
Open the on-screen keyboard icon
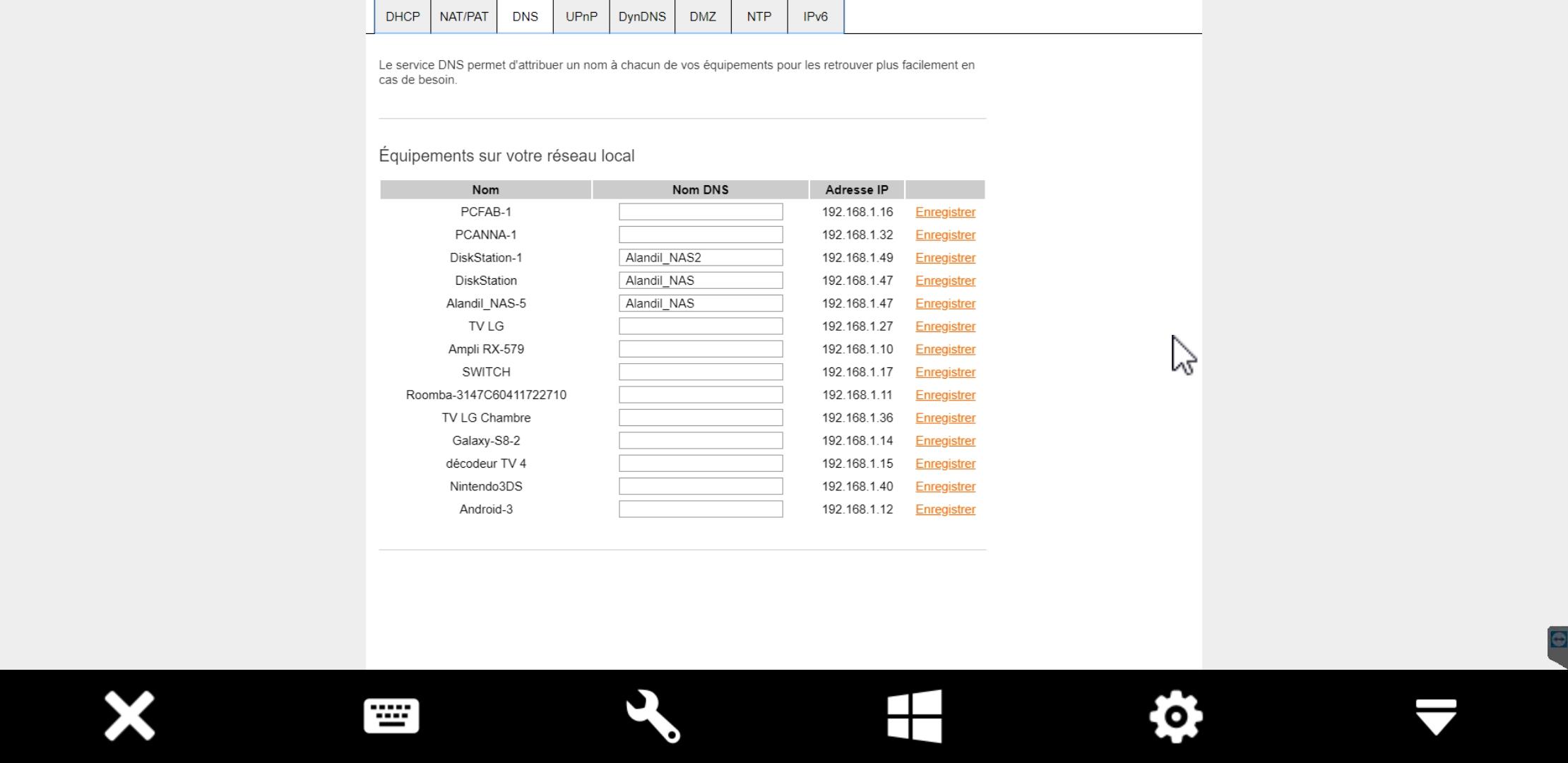click(x=391, y=716)
